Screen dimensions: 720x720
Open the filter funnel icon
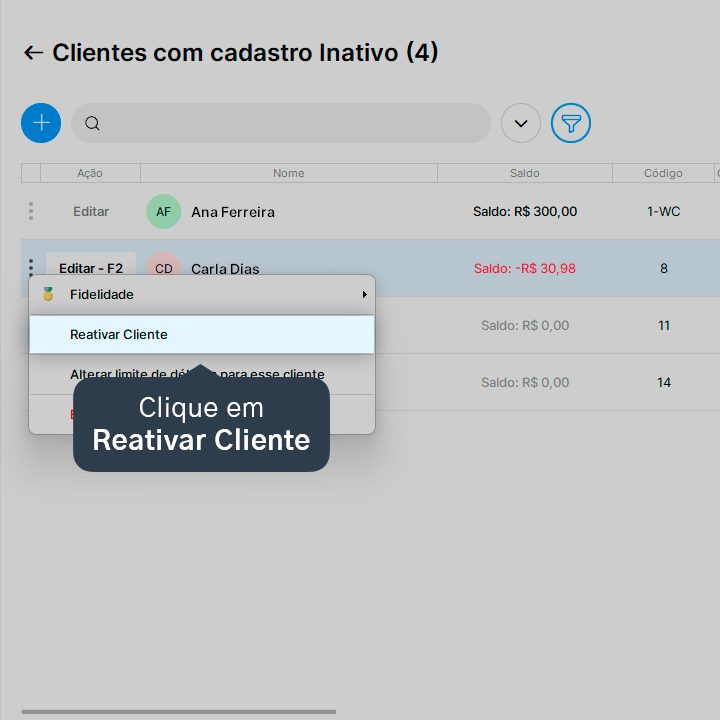tap(571, 123)
